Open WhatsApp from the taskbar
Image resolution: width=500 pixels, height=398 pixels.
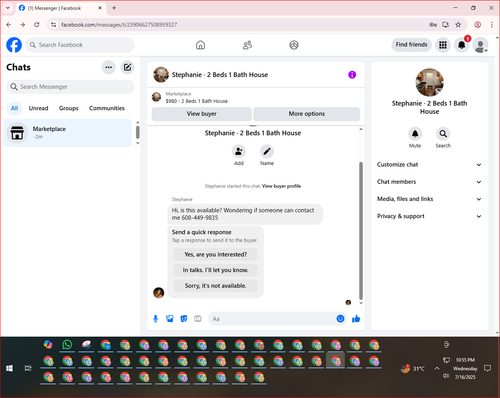click(x=67, y=344)
